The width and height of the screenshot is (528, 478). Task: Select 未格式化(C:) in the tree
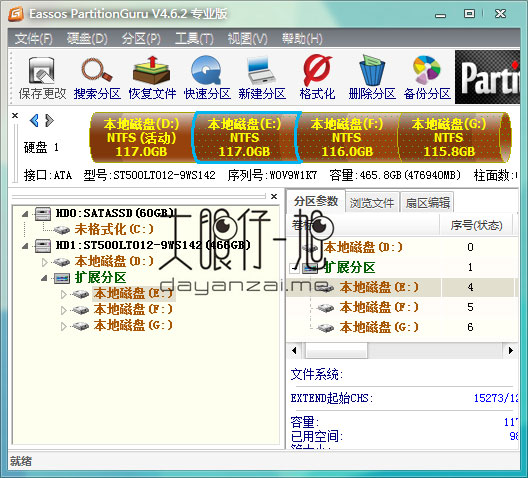click(x=114, y=230)
